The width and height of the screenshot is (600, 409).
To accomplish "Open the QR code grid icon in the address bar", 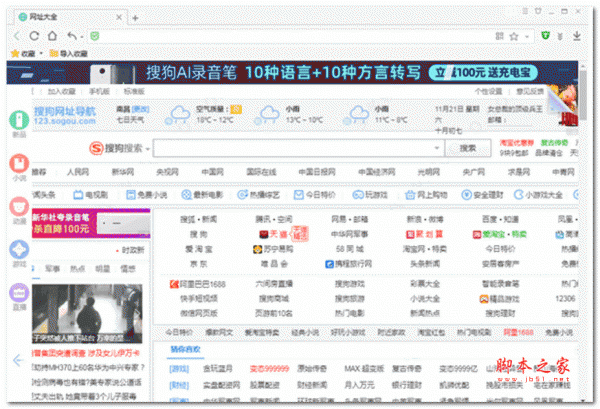I will pos(499,36).
